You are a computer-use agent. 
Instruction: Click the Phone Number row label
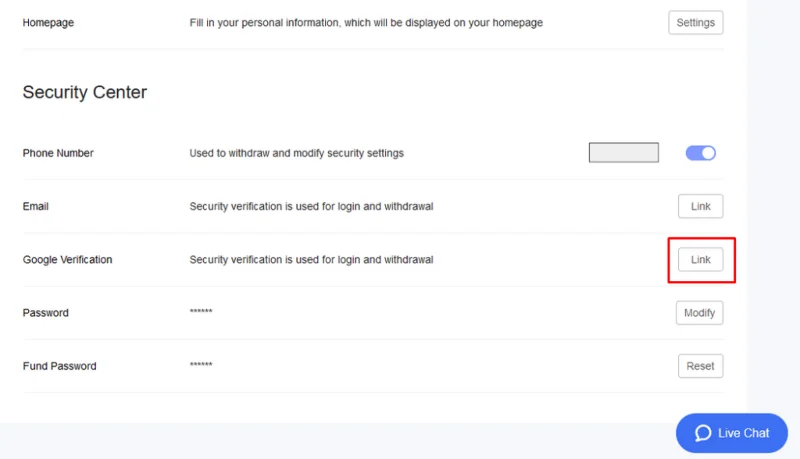point(58,153)
